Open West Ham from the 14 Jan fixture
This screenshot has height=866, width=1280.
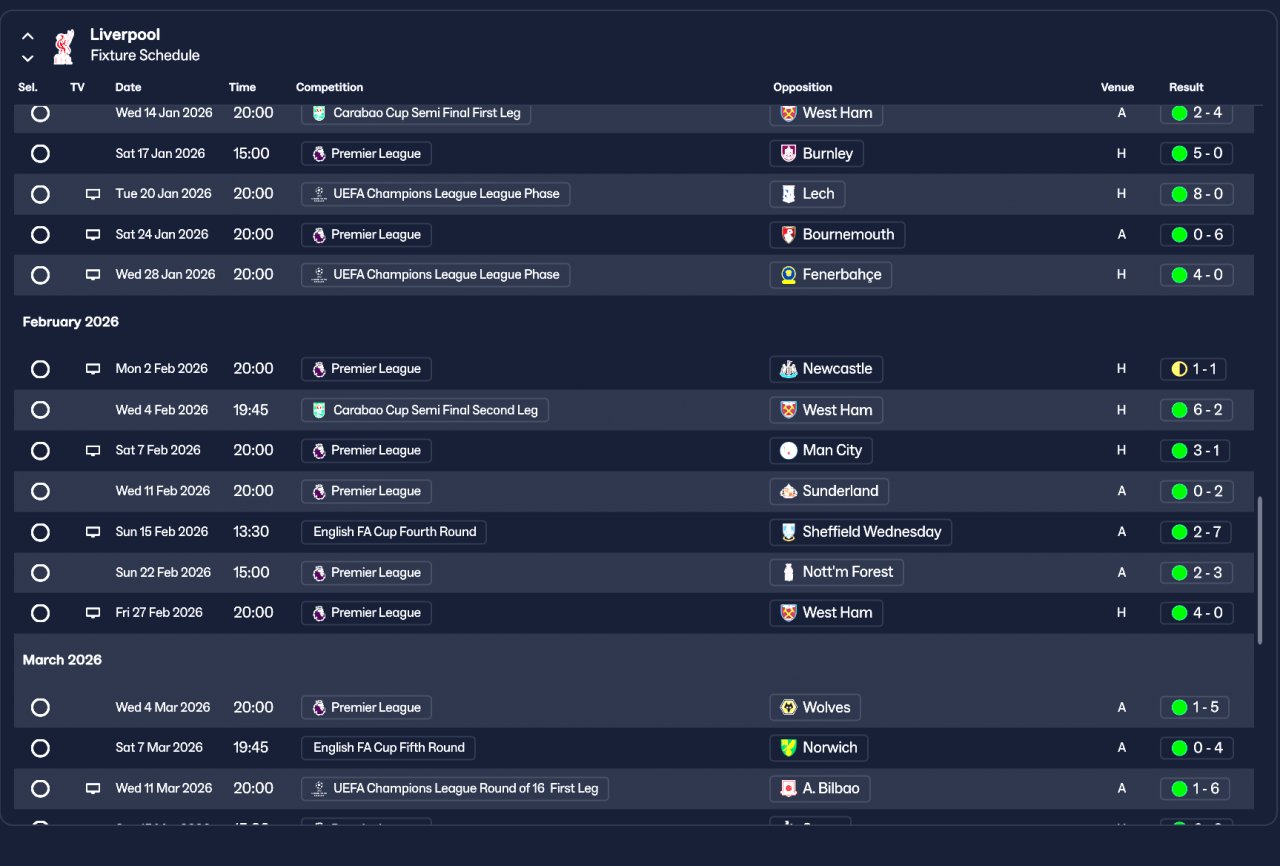point(826,113)
